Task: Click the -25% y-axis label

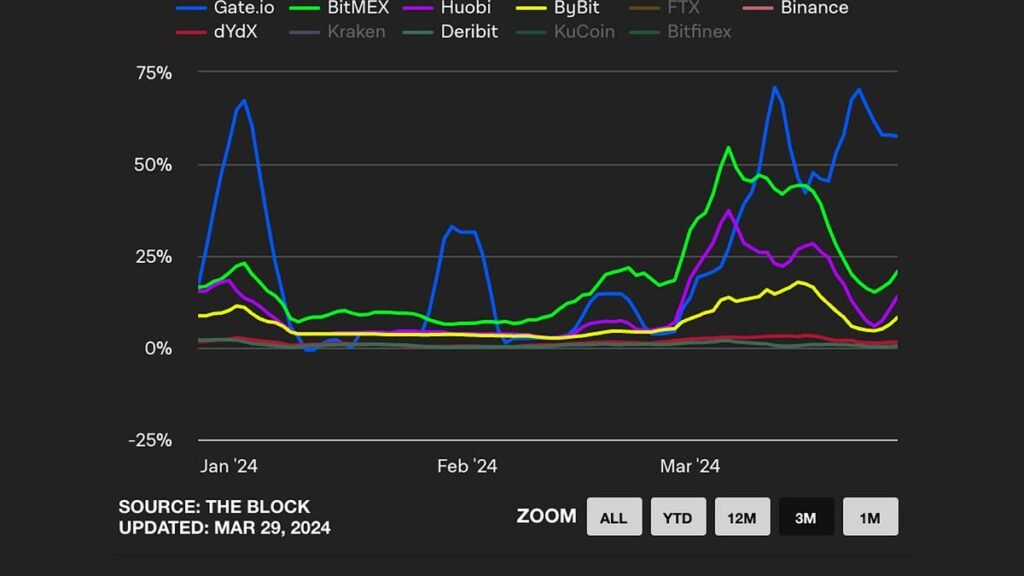Action: point(150,440)
